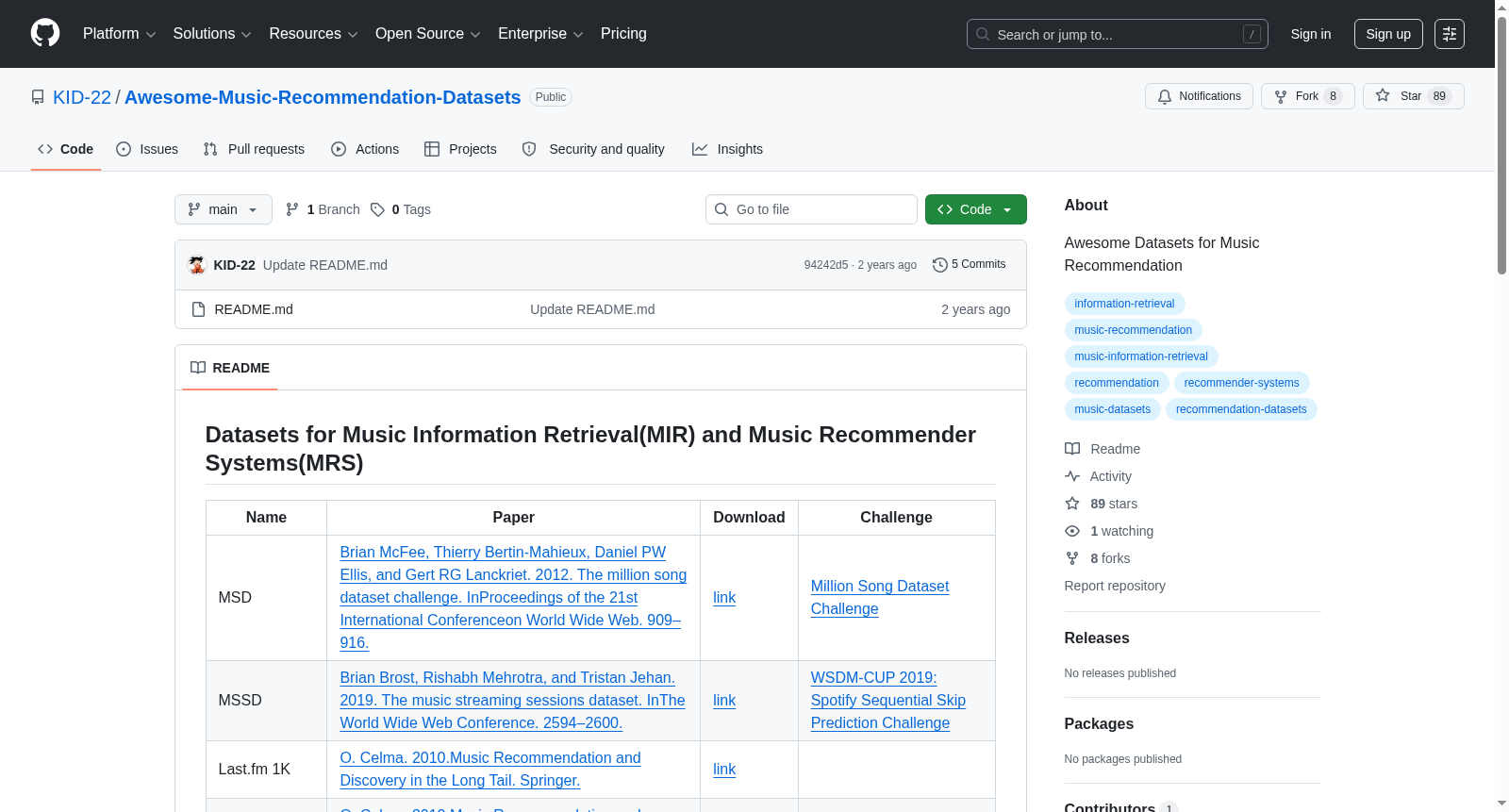Click the Notifications bell icon

pyautogui.click(x=1165, y=96)
